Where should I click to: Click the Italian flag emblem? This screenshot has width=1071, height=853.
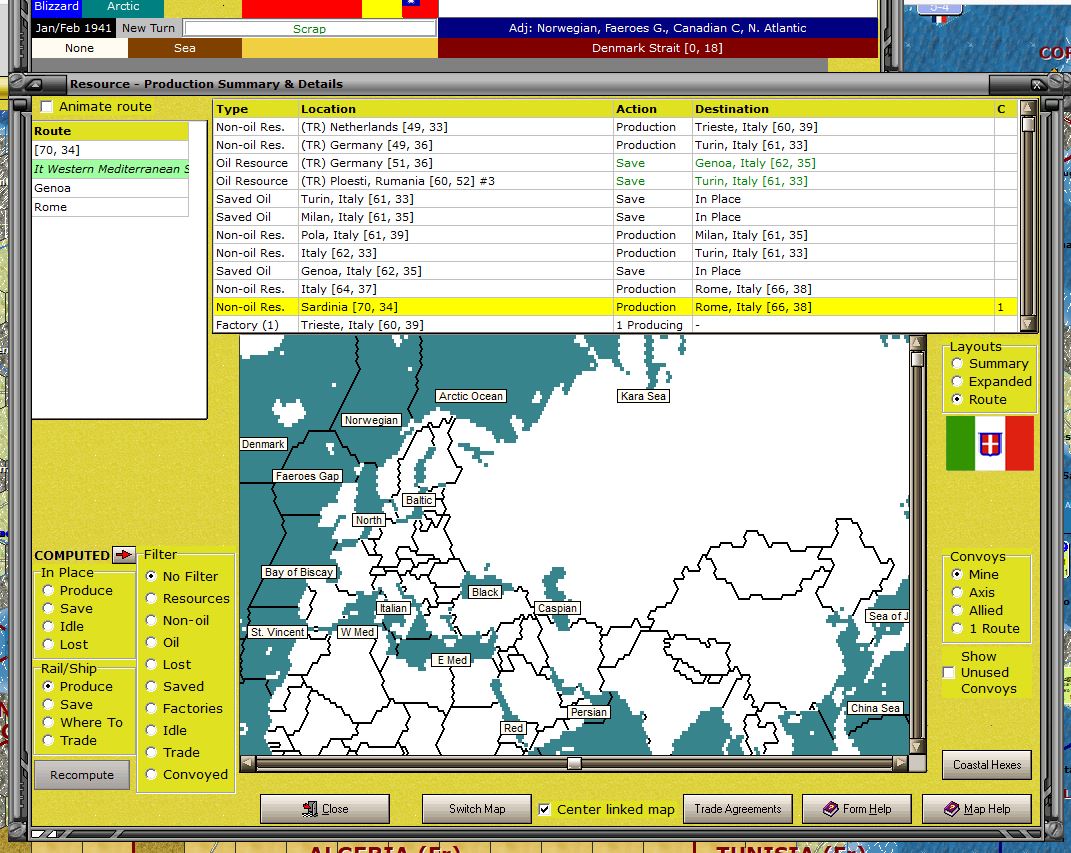click(x=990, y=443)
